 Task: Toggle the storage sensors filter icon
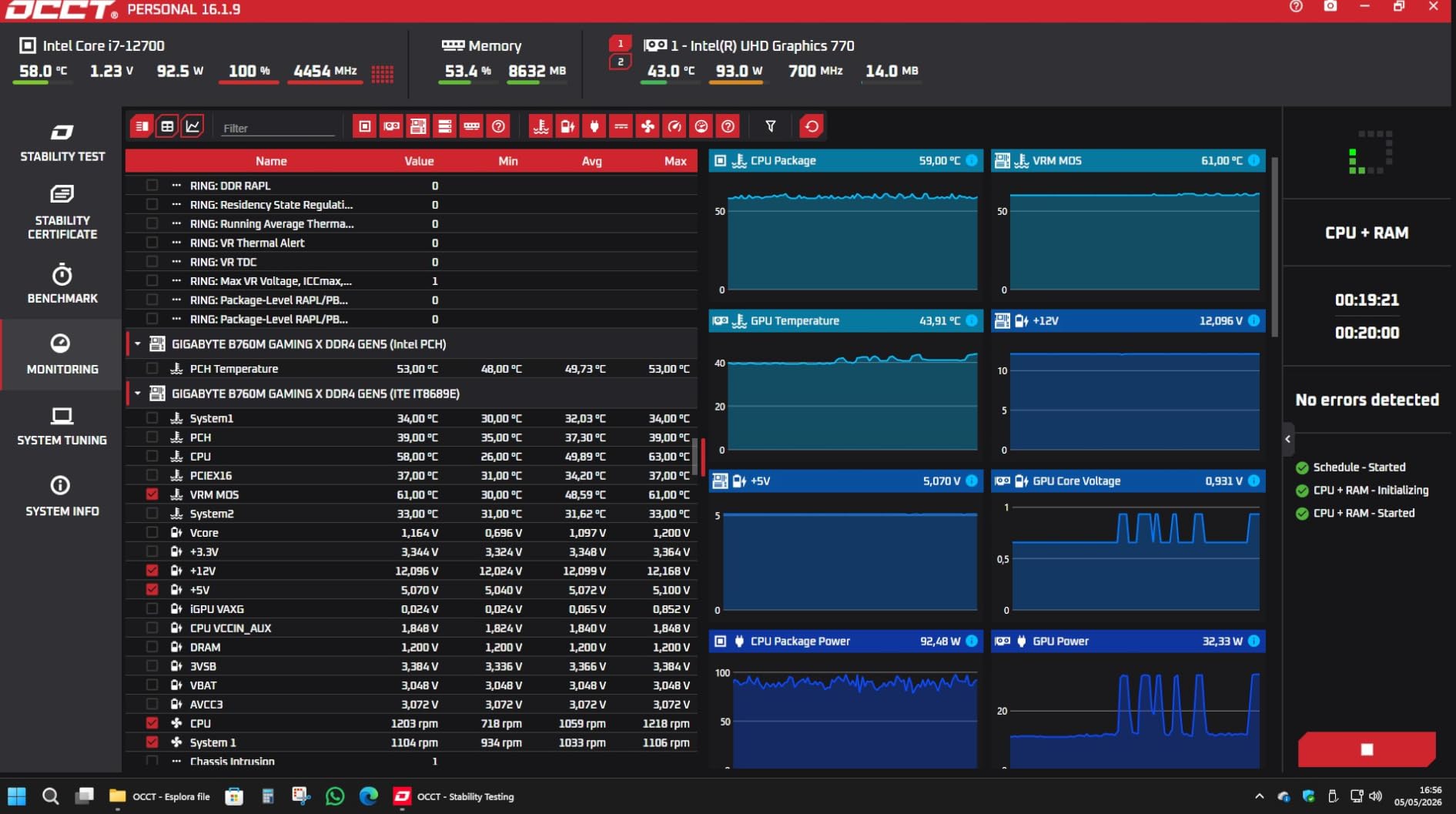tap(445, 126)
